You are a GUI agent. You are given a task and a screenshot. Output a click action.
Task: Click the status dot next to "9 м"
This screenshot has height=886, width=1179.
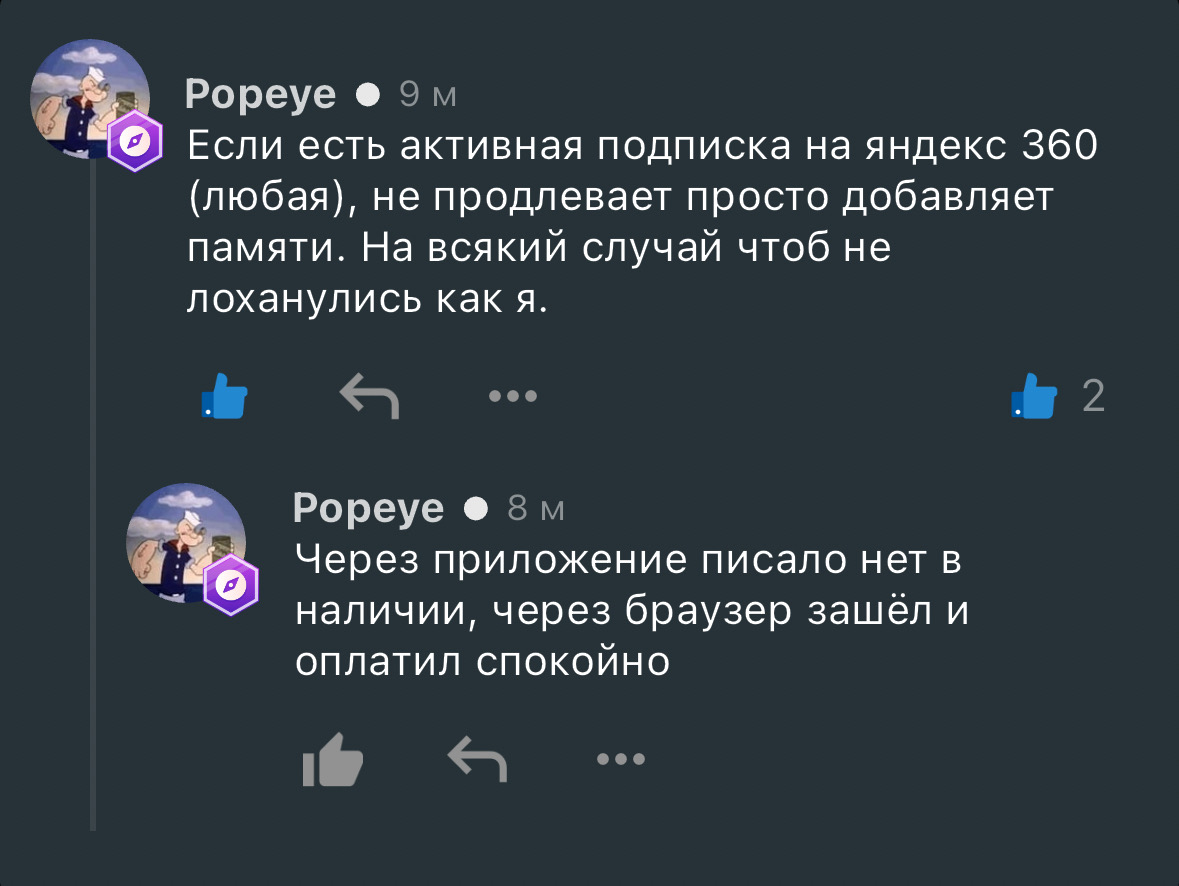[368, 94]
